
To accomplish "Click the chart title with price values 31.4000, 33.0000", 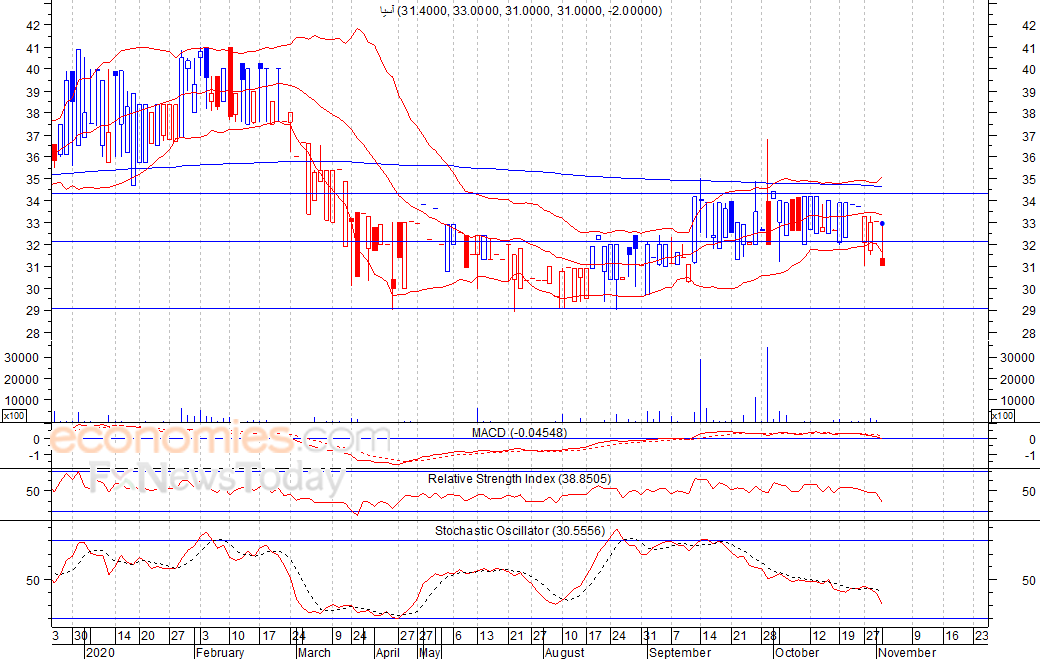I will pyautogui.click(x=523, y=11).
